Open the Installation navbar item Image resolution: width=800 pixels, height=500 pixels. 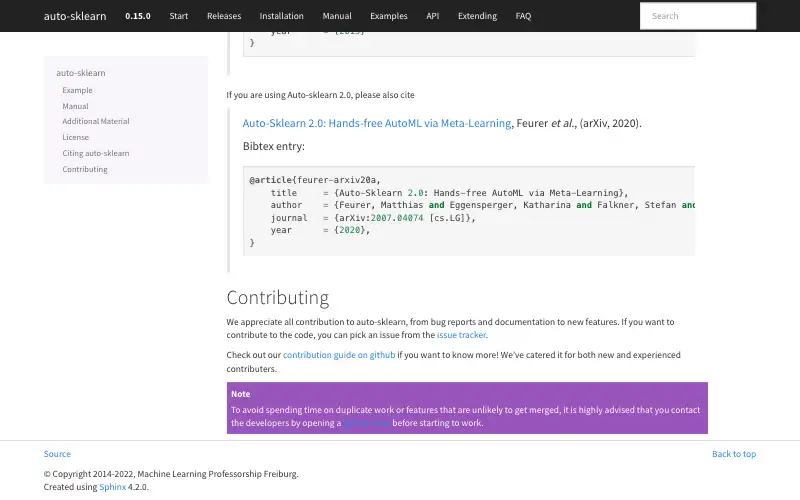tap(281, 16)
